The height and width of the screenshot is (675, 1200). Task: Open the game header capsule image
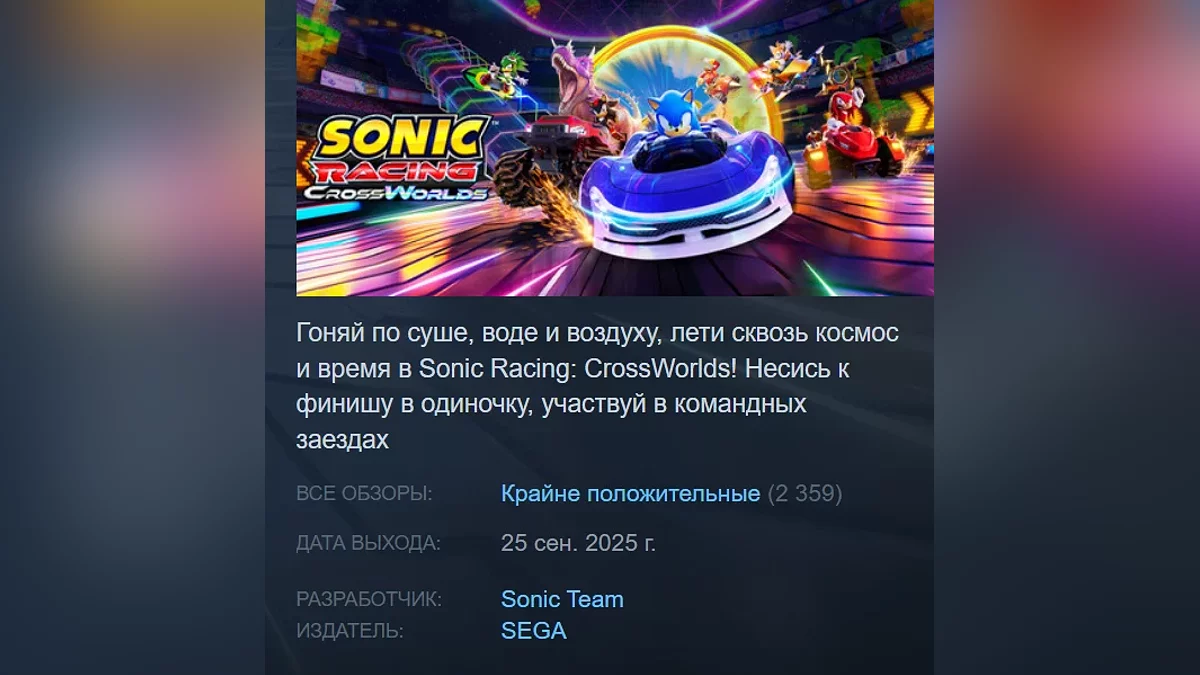tap(615, 148)
